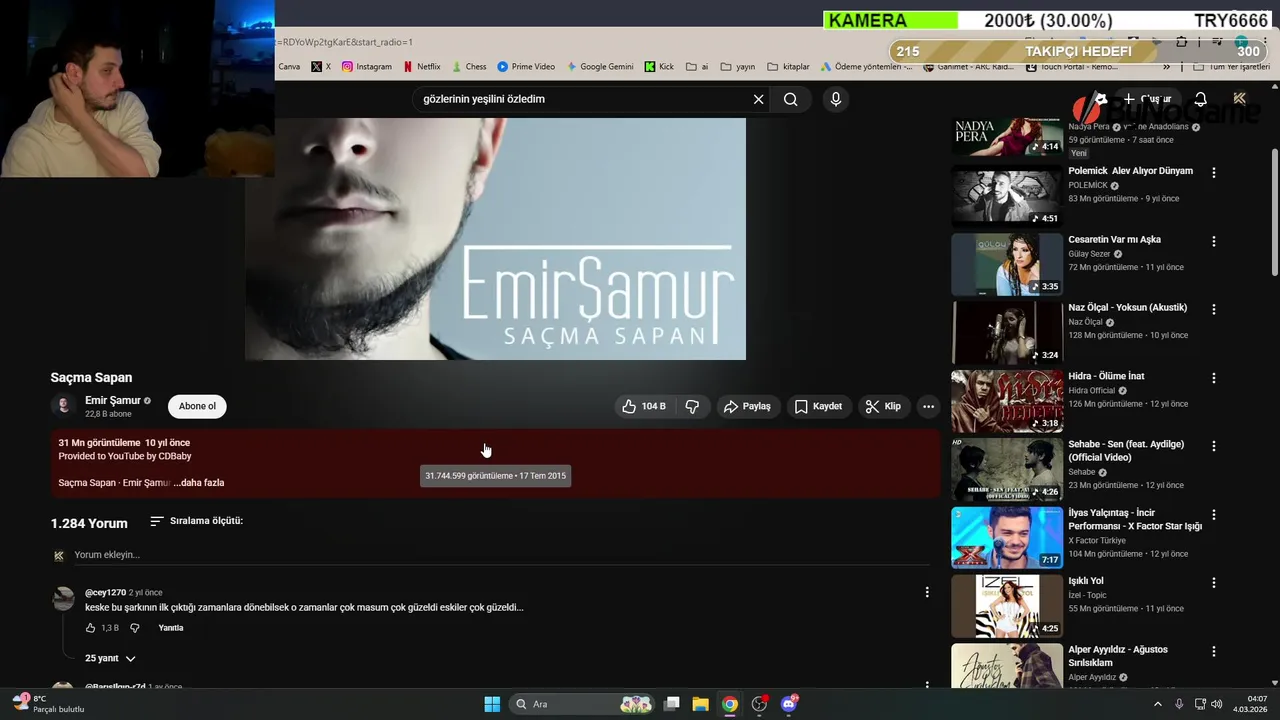This screenshot has height=720, width=1280.
Task: Expand description with ...daha fazla
Action: tap(199, 483)
